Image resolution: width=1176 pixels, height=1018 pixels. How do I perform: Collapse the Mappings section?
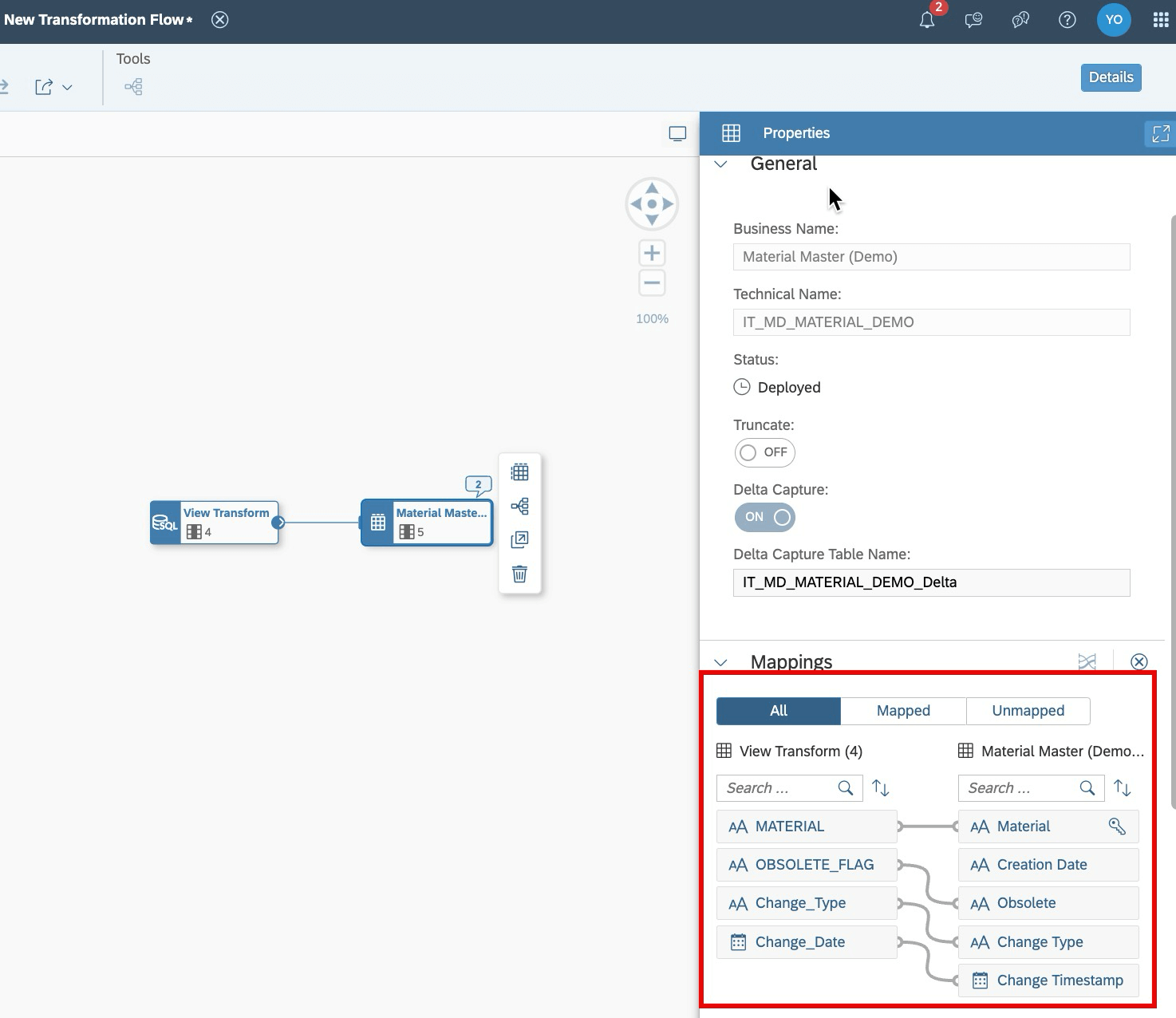click(x=720, y=662)
